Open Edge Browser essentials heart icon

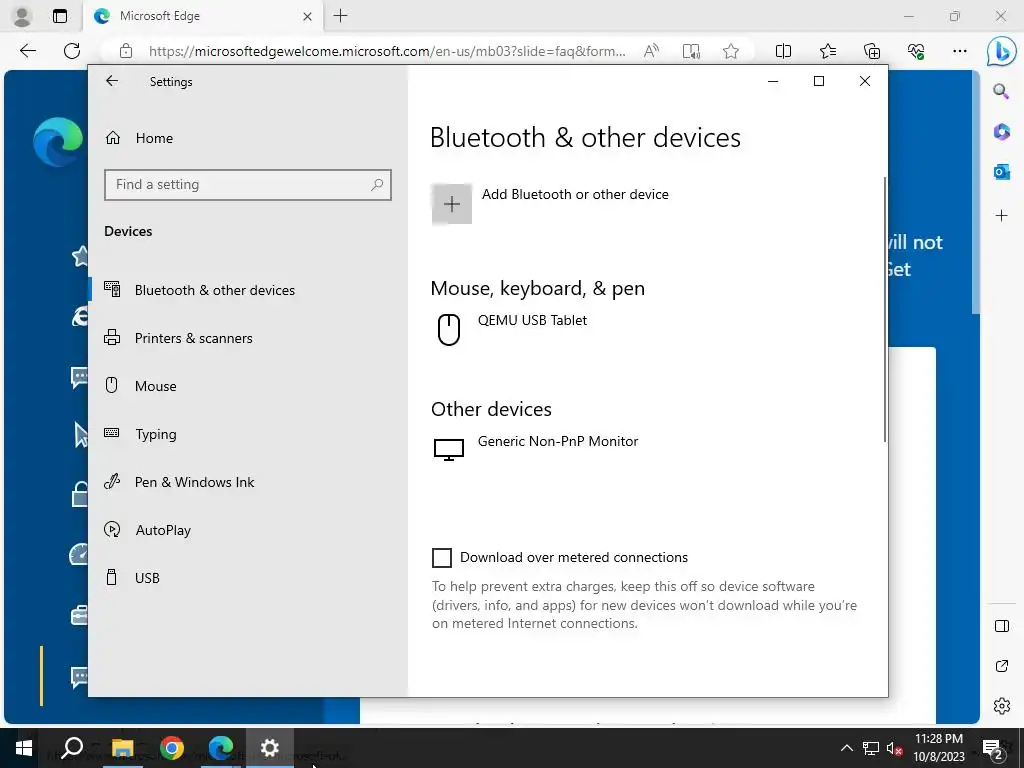click(916, 51)
